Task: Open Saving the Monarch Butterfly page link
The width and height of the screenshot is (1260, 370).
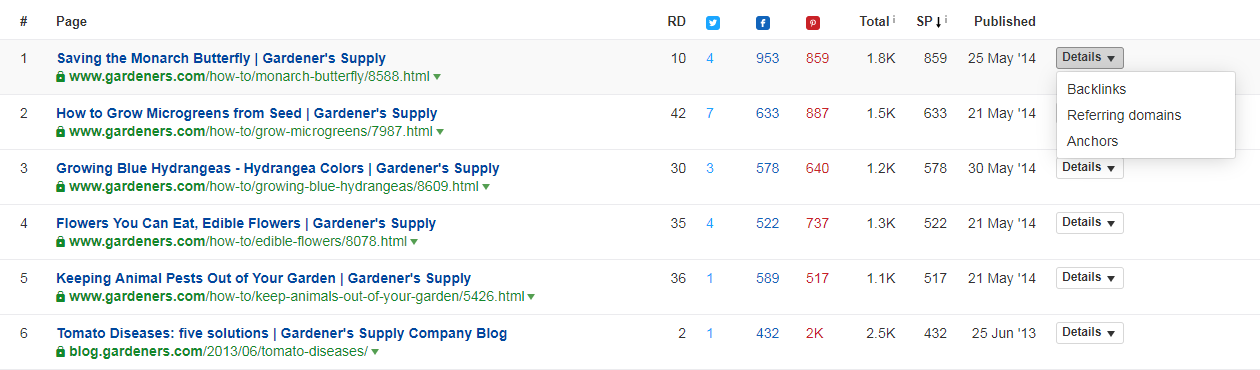Action: 221,58
